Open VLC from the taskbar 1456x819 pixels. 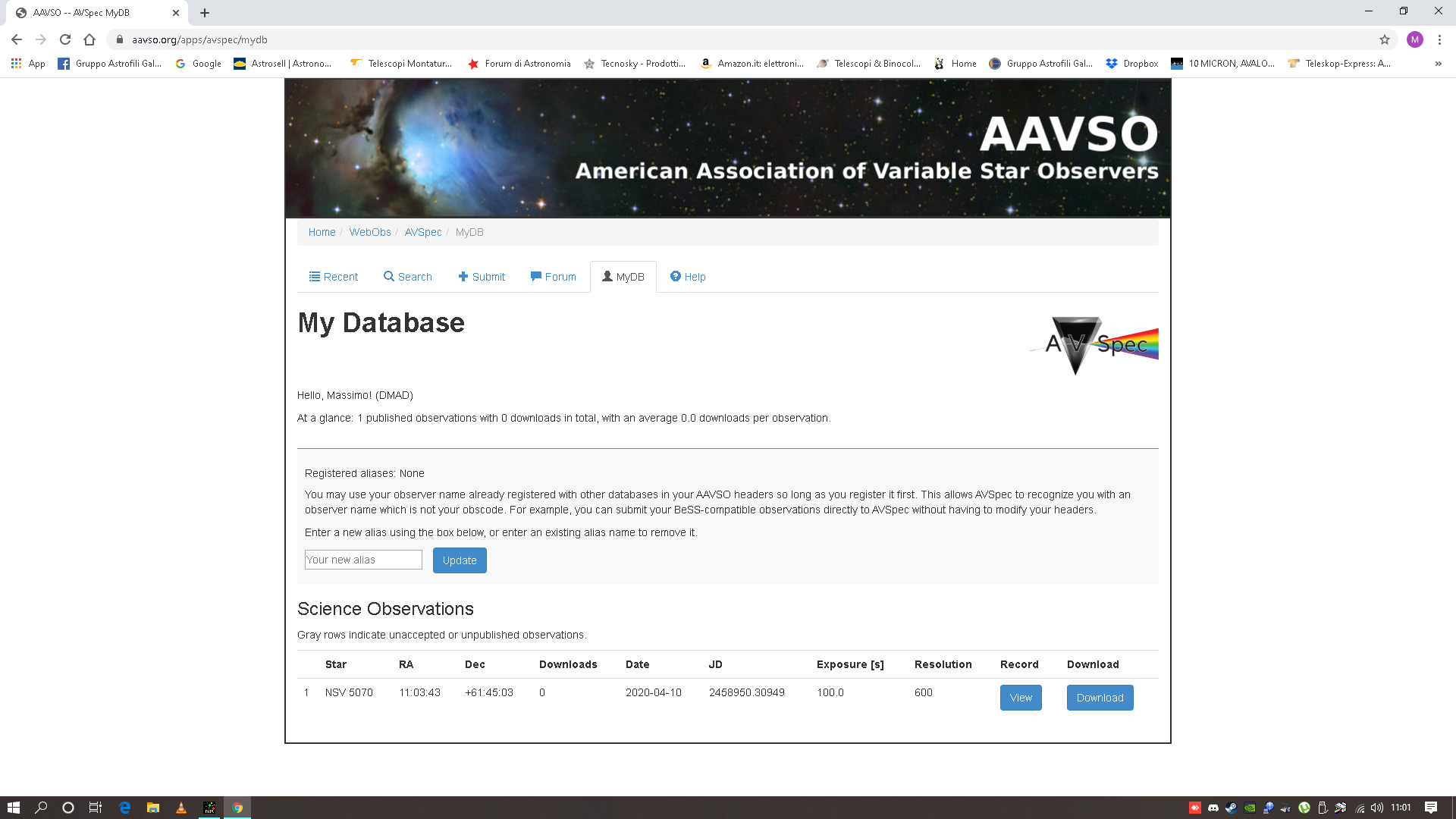click(x=181, y=808)
